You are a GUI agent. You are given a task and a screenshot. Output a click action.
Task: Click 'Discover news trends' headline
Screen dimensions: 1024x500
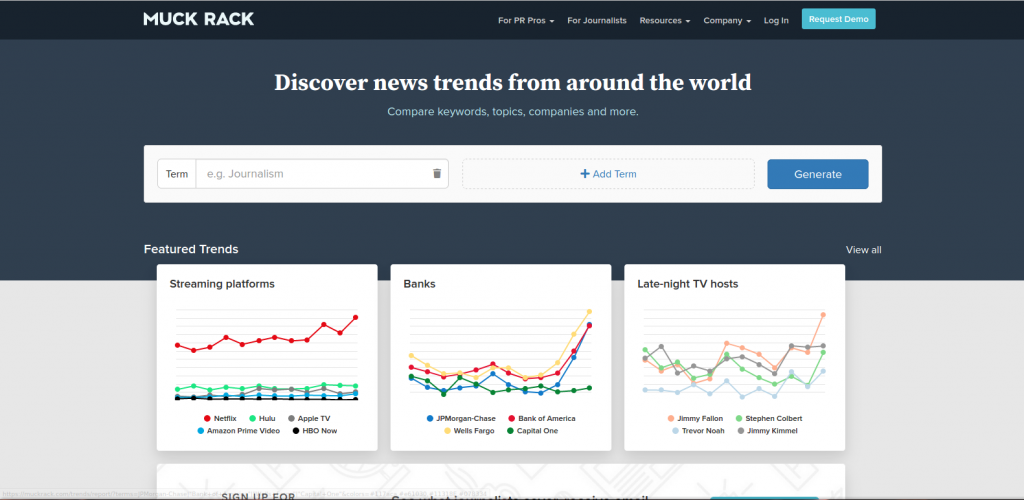(513, 83)
